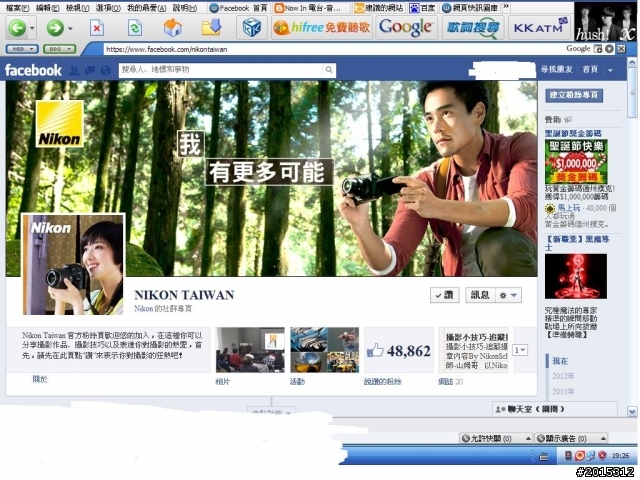Screen dimensions: 640x480
Task: Open the Facebook account dropdown arrow
Action: point(610,70)
